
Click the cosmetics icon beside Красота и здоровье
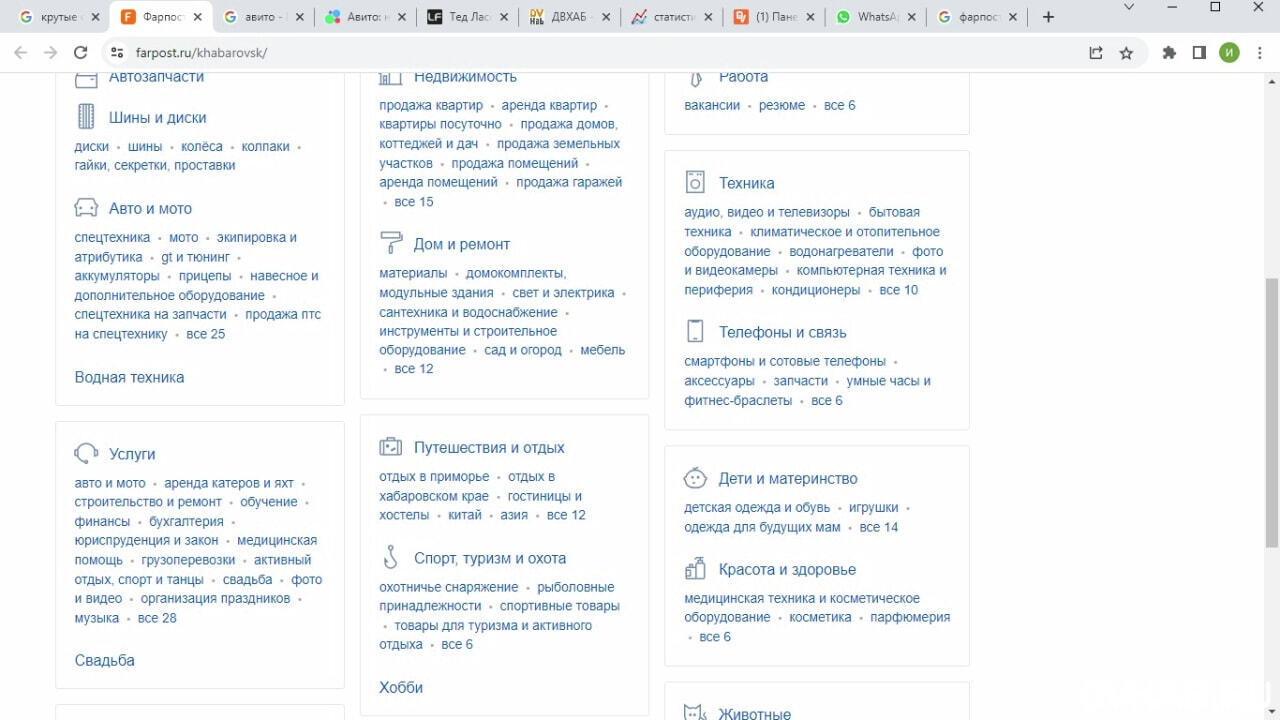(x=695, y=568)
